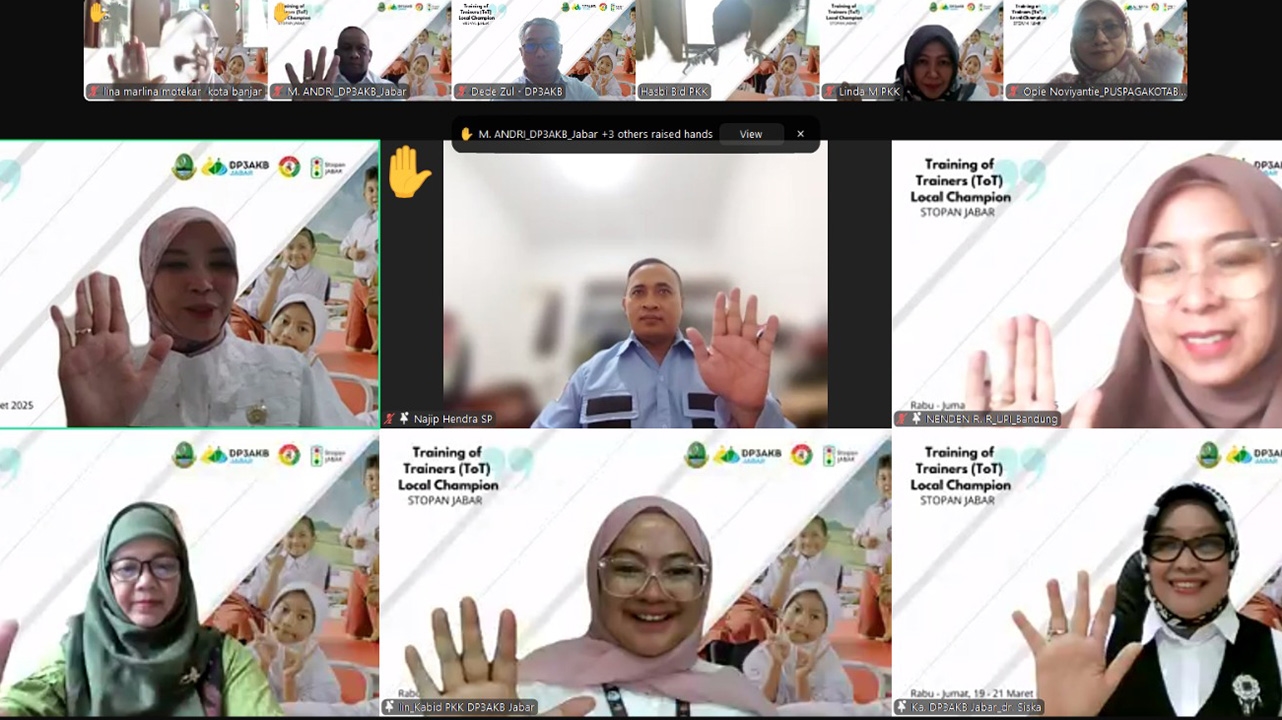
Task: Dismiss the raised hands notification
Action: coord(800,134)
